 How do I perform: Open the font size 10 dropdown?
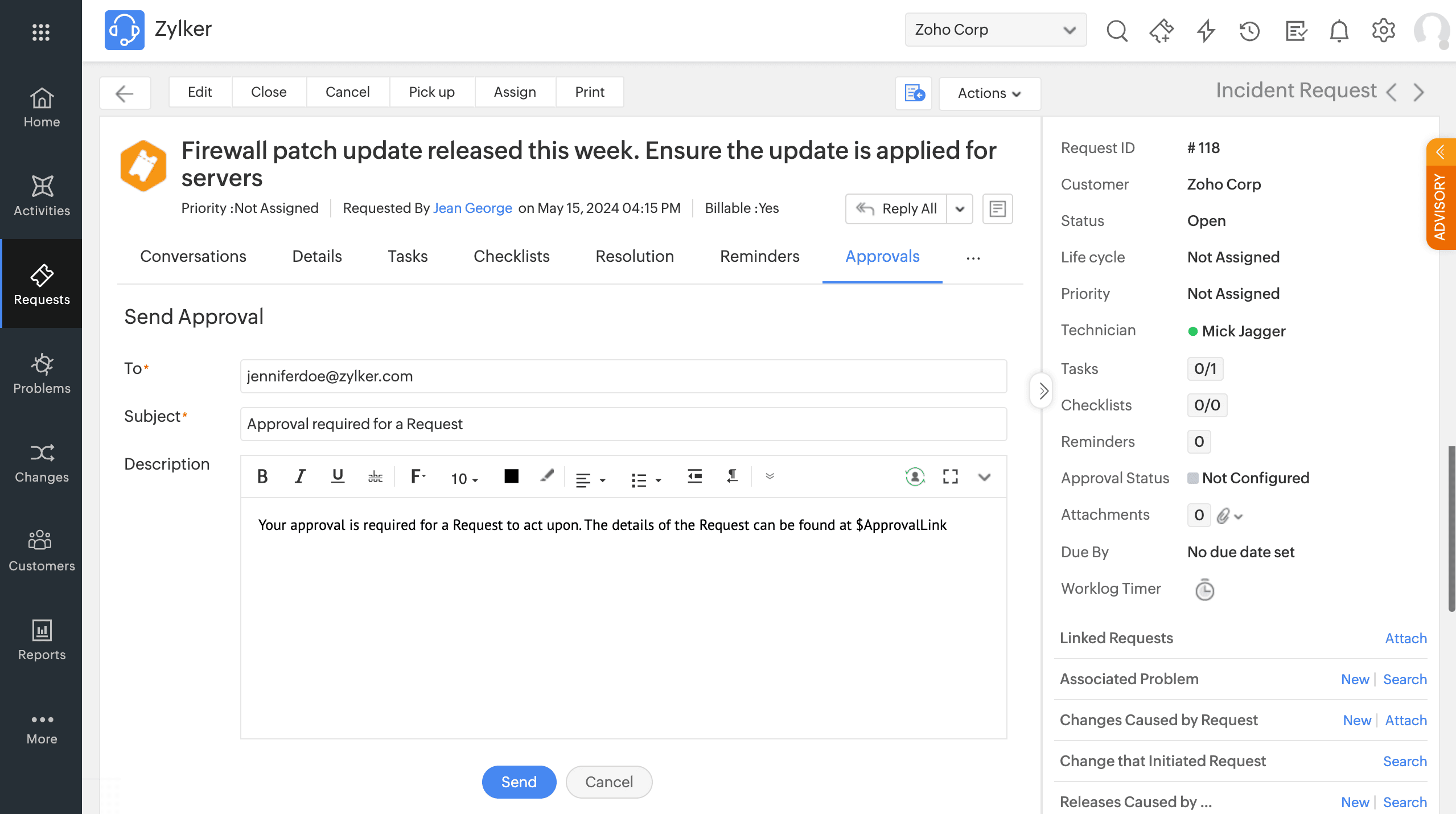[x=464, y=479]
